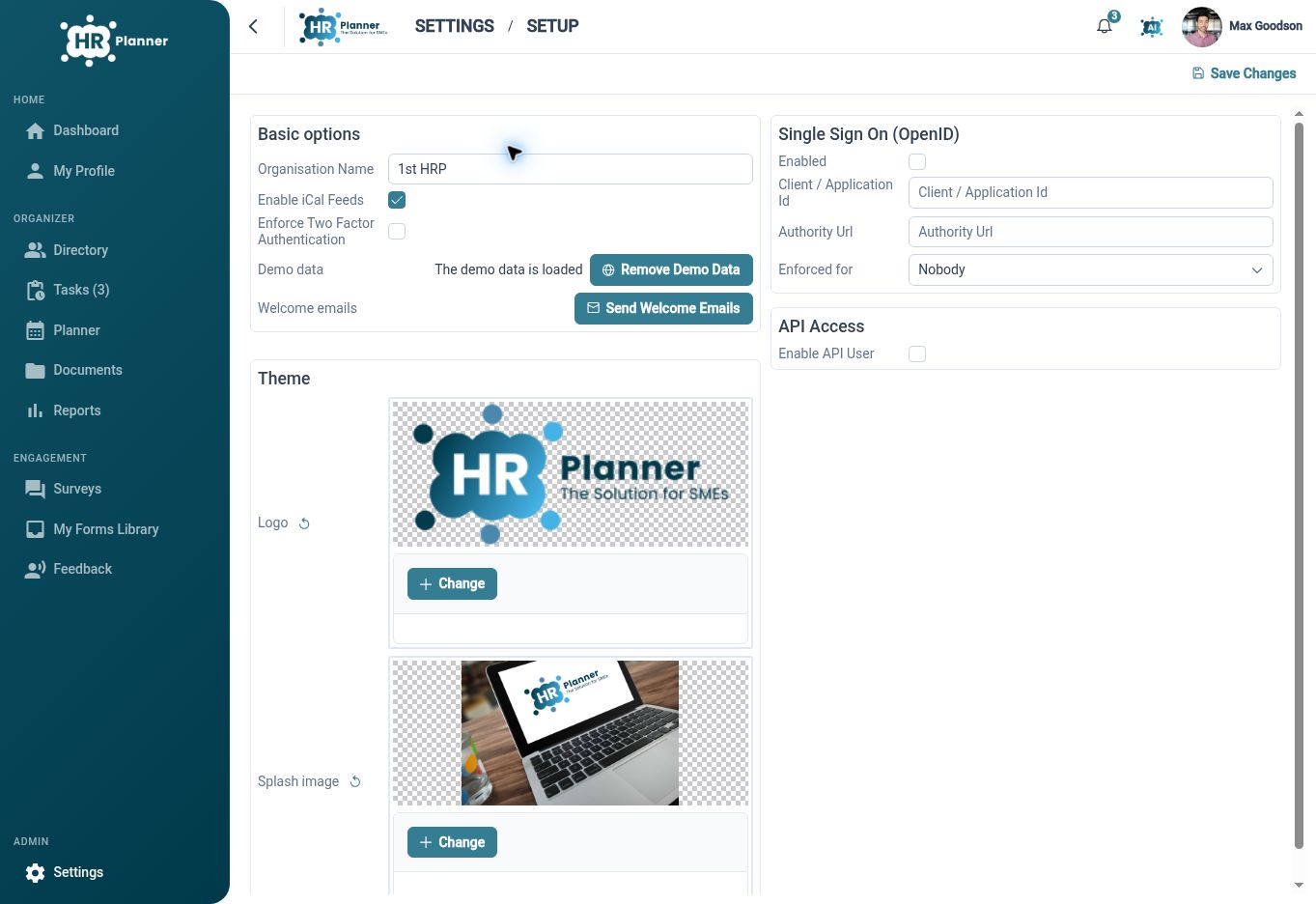Enable Enforce Two Factor Authentication checkbox

397,231
